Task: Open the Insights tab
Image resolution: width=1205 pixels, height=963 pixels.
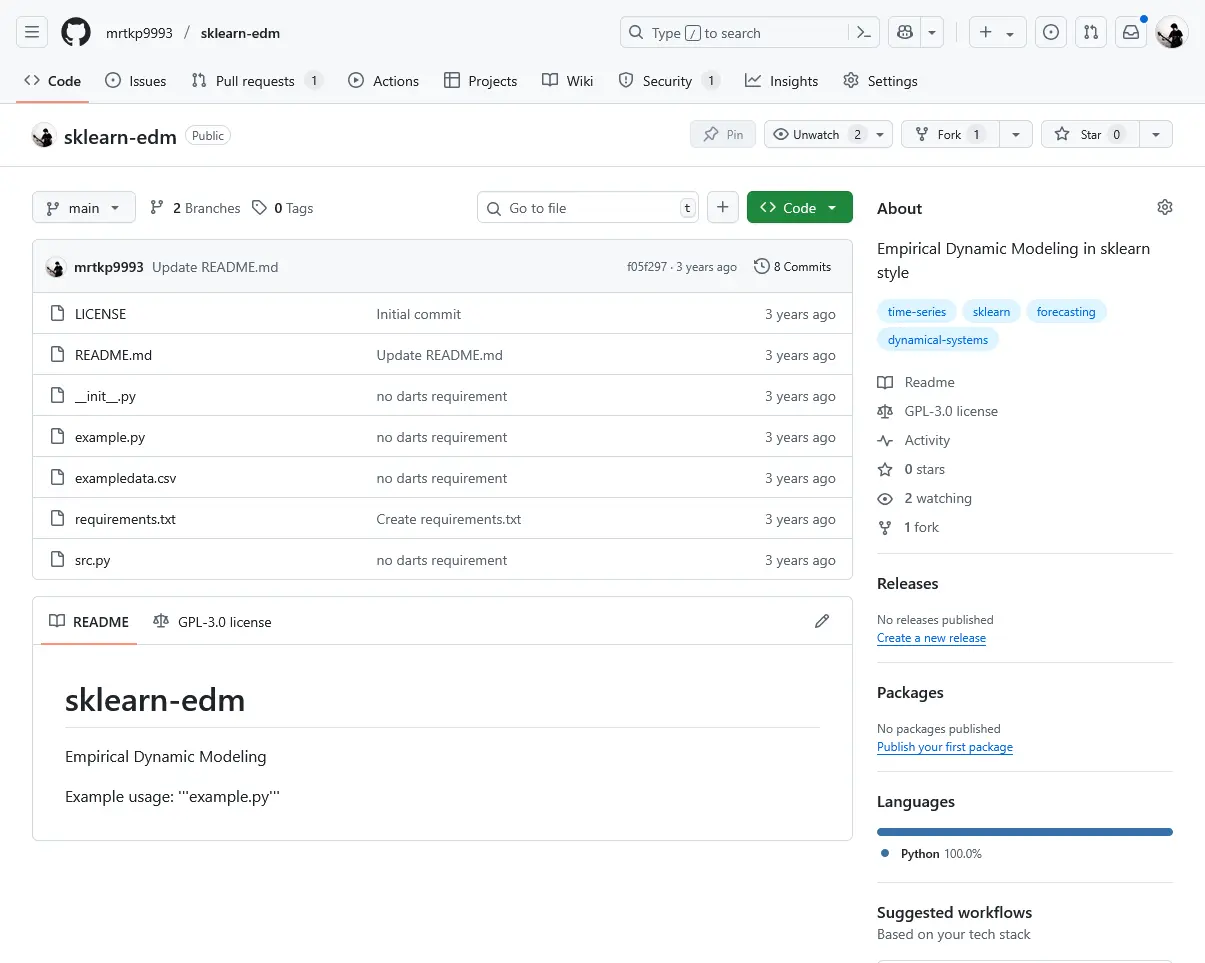Action: (x=782, y=81)
